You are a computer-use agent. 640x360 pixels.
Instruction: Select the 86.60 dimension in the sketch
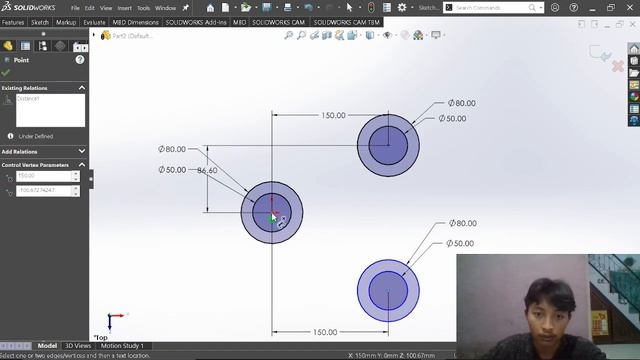point(207,171)
